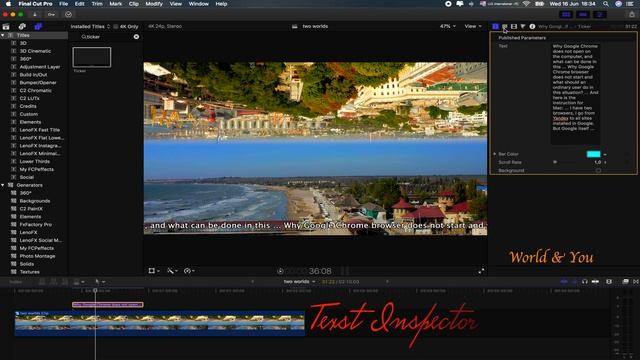The image size is (640, 360).
Task: Toggle the Timeline panel visibility button
Action: pos(583,14)
